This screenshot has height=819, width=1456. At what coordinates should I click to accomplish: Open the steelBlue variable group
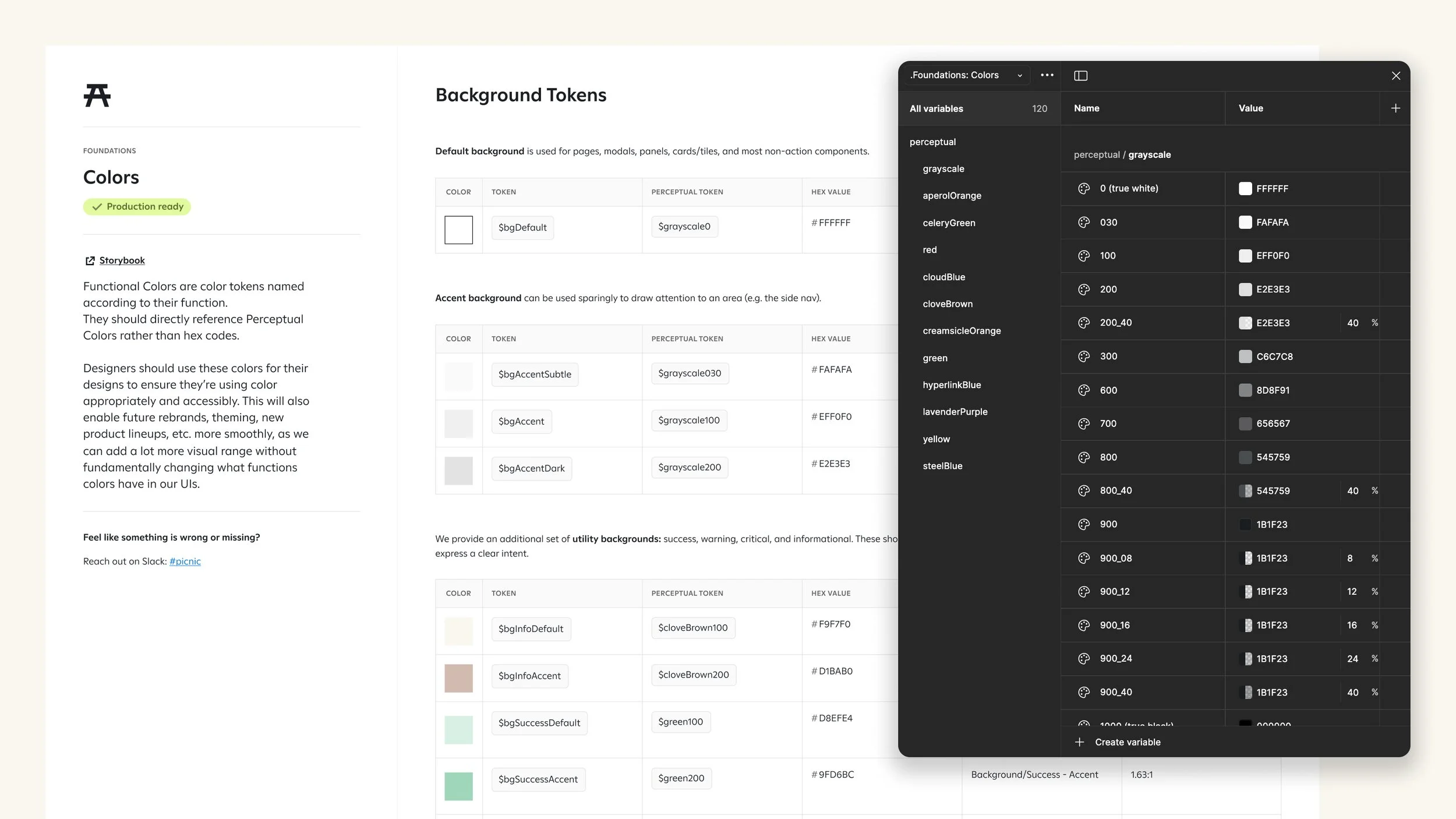pyautogui.click(x=942, y=466)
